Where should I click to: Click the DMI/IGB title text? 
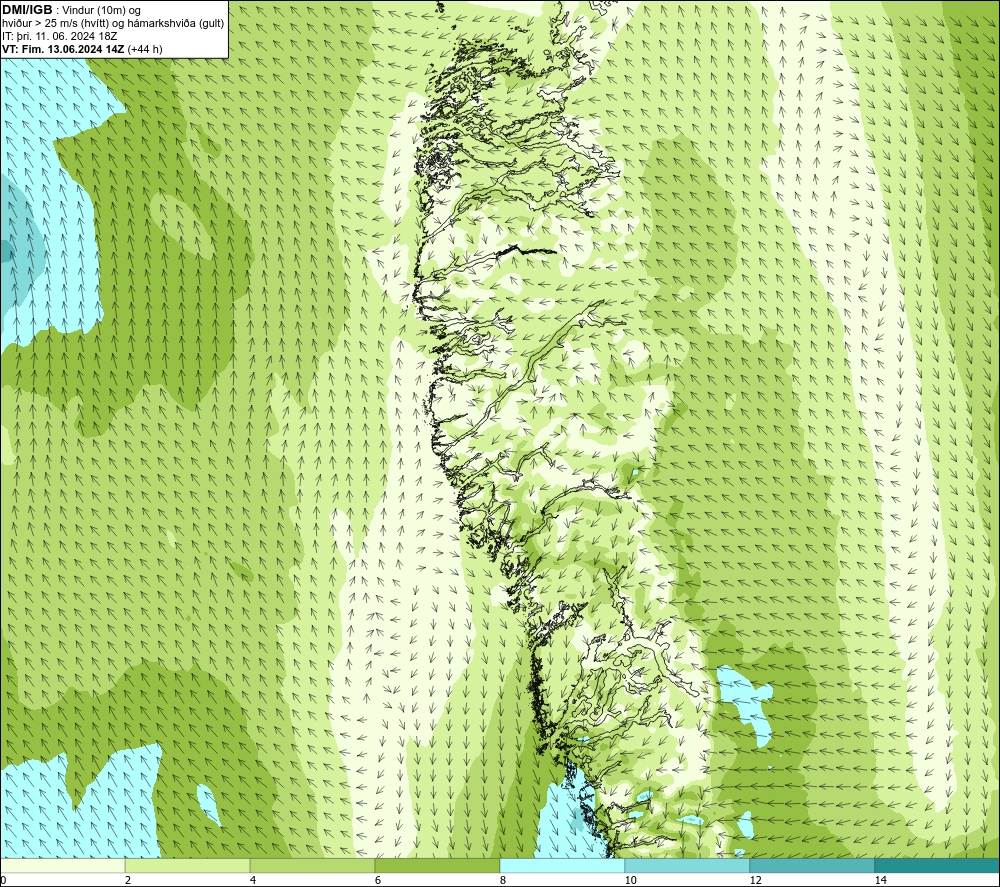[x=27, y=10]
